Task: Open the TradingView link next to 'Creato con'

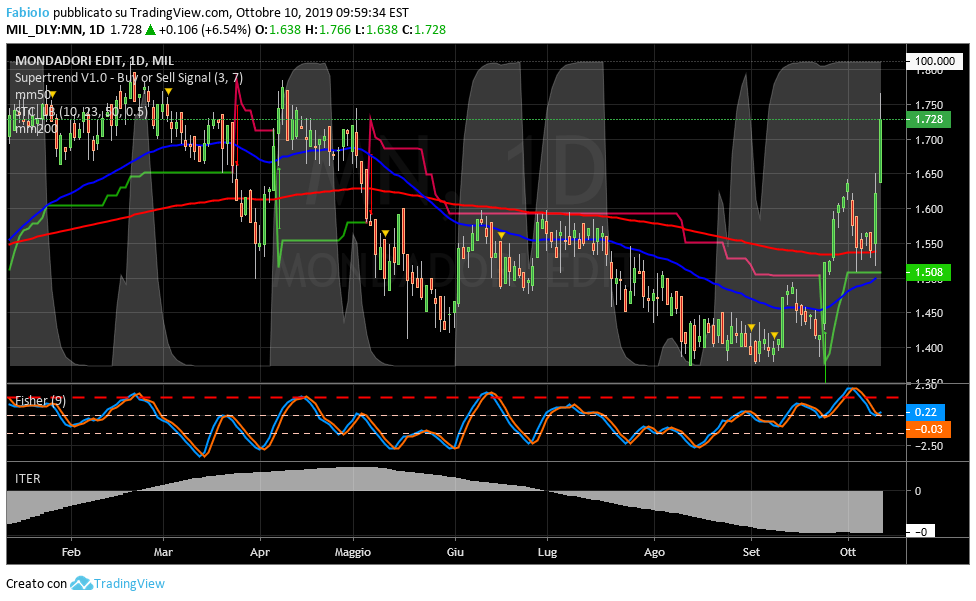Action: click(x=128, y=583)
